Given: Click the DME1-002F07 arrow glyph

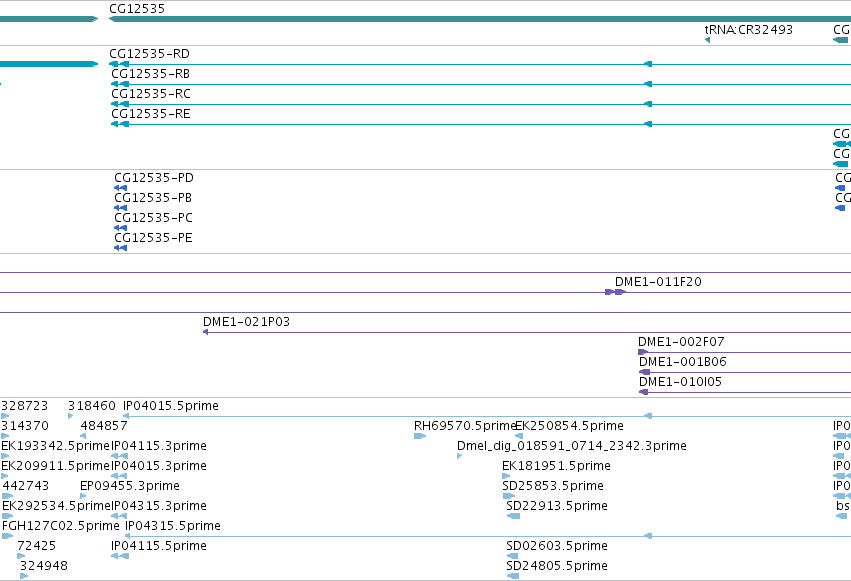Looking at the screenshot, I should tap(643, 352).
